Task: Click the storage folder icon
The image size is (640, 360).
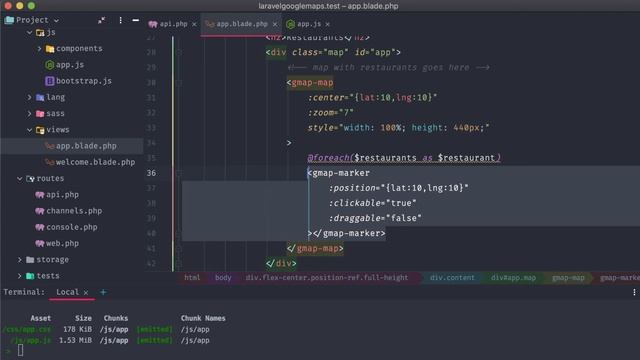Action: tap(30, 260)
